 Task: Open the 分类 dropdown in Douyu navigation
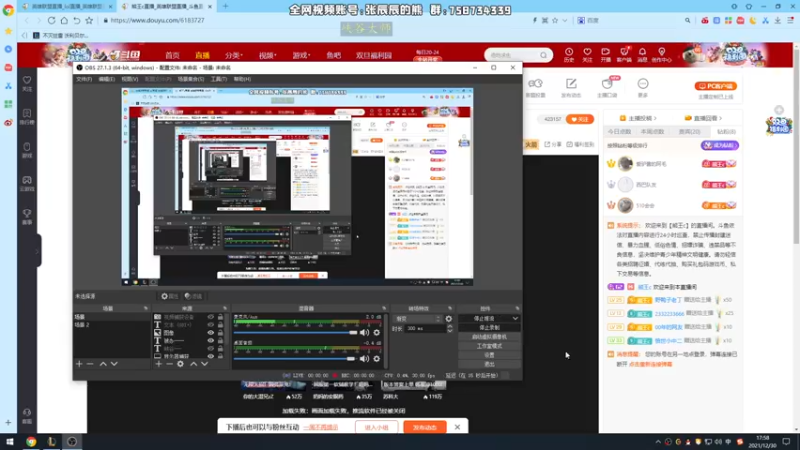(x=234, y=55)
